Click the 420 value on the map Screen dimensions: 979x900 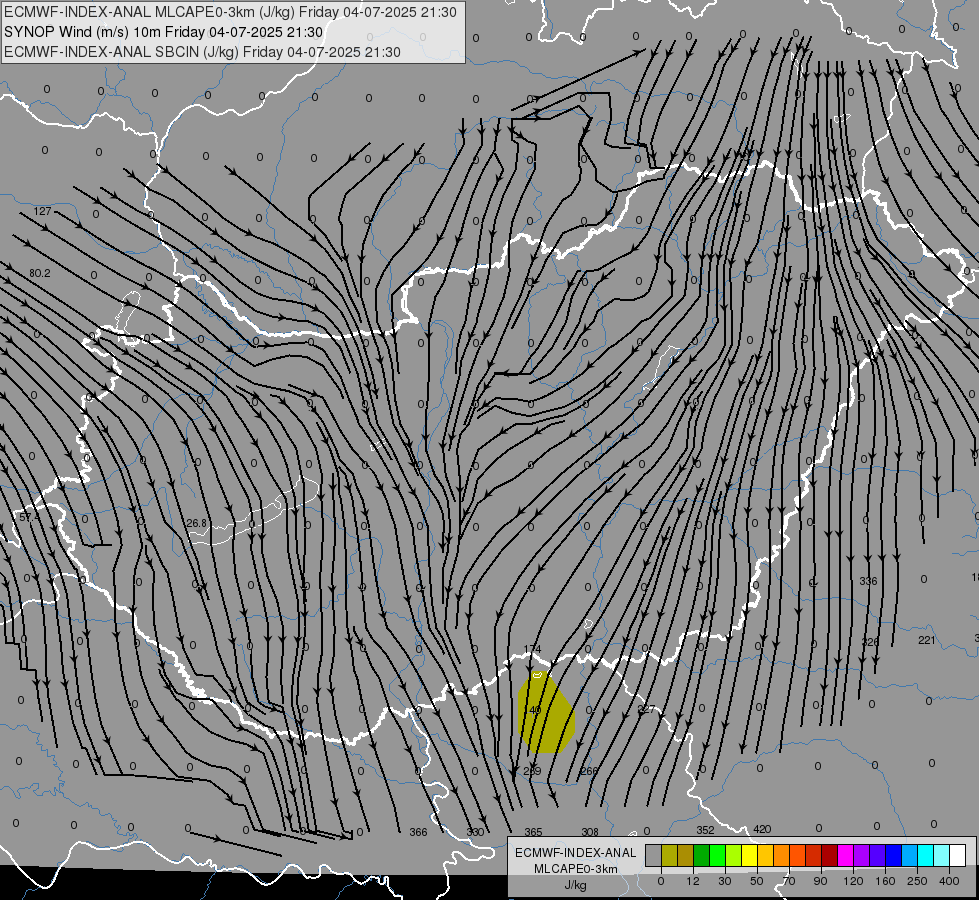(762, 829)
